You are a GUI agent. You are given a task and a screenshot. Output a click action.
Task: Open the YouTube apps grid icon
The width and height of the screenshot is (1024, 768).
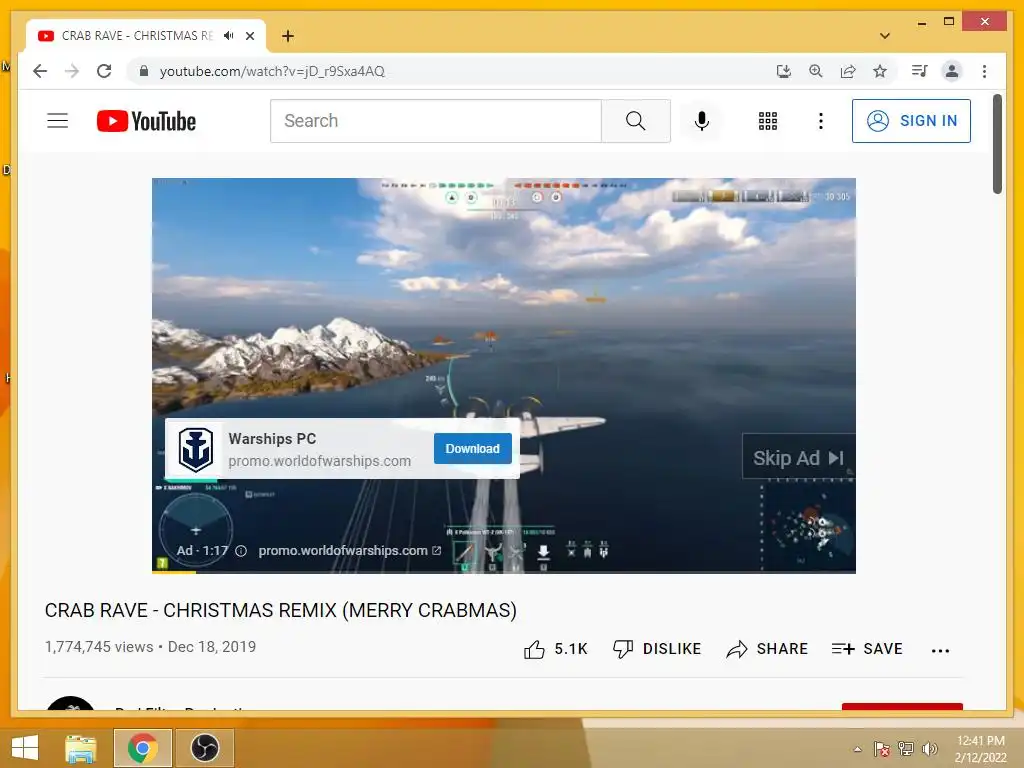pyautogui.click(x=767, y=121)
